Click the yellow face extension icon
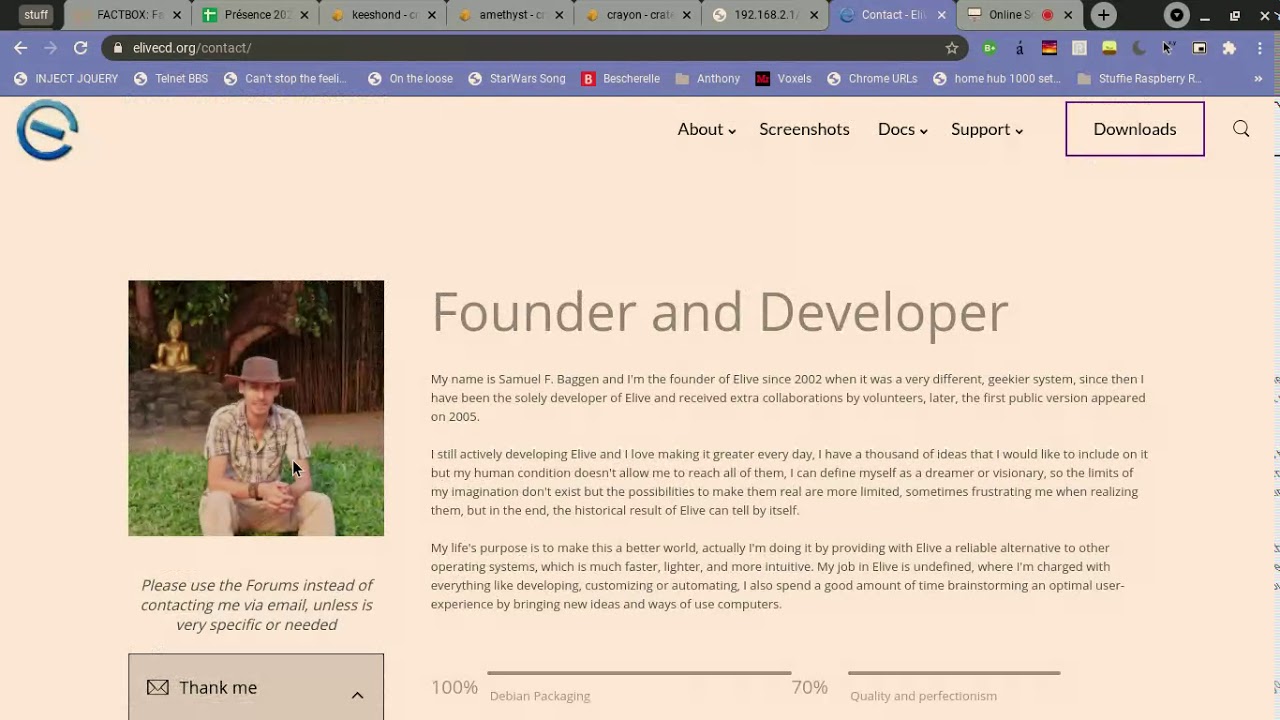Screen dimensions: 1280x720 click(1109, 48)
